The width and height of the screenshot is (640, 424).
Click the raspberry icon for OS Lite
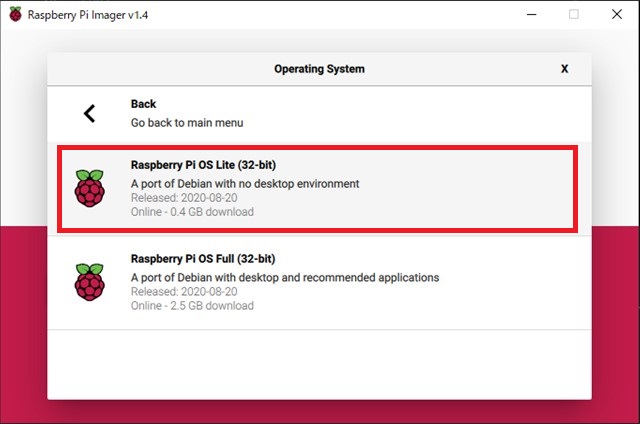tap(89, 189)
